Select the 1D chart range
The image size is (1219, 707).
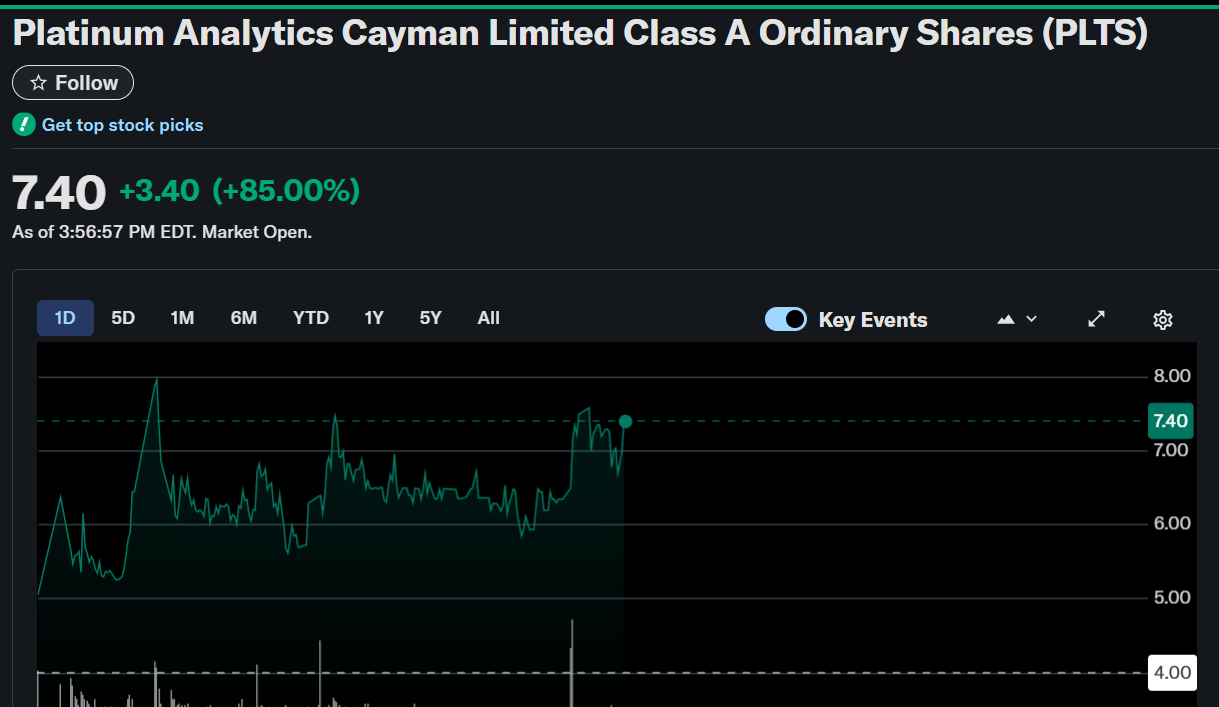tap(65, 318)
